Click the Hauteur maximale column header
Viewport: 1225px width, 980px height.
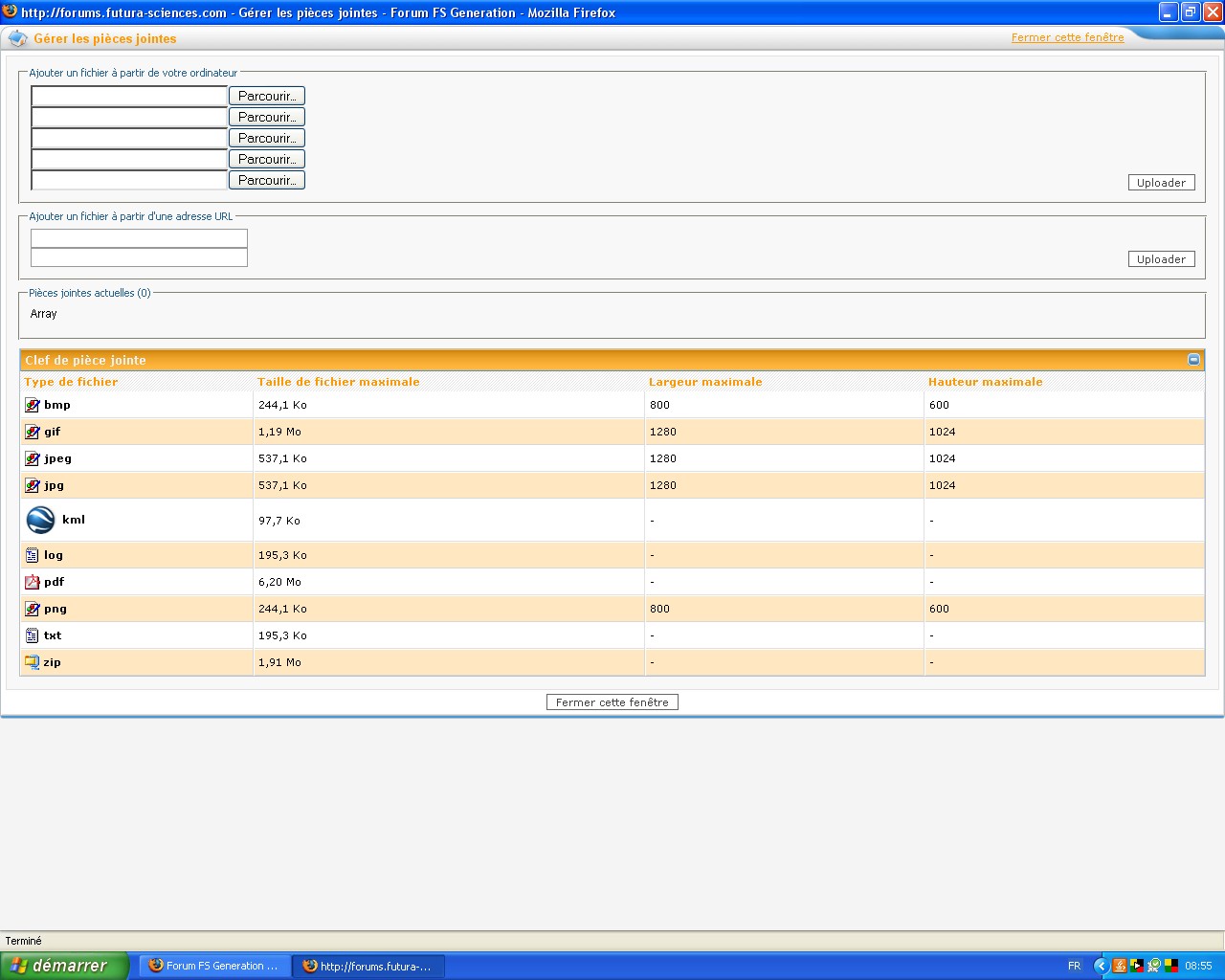coord(986,382)
